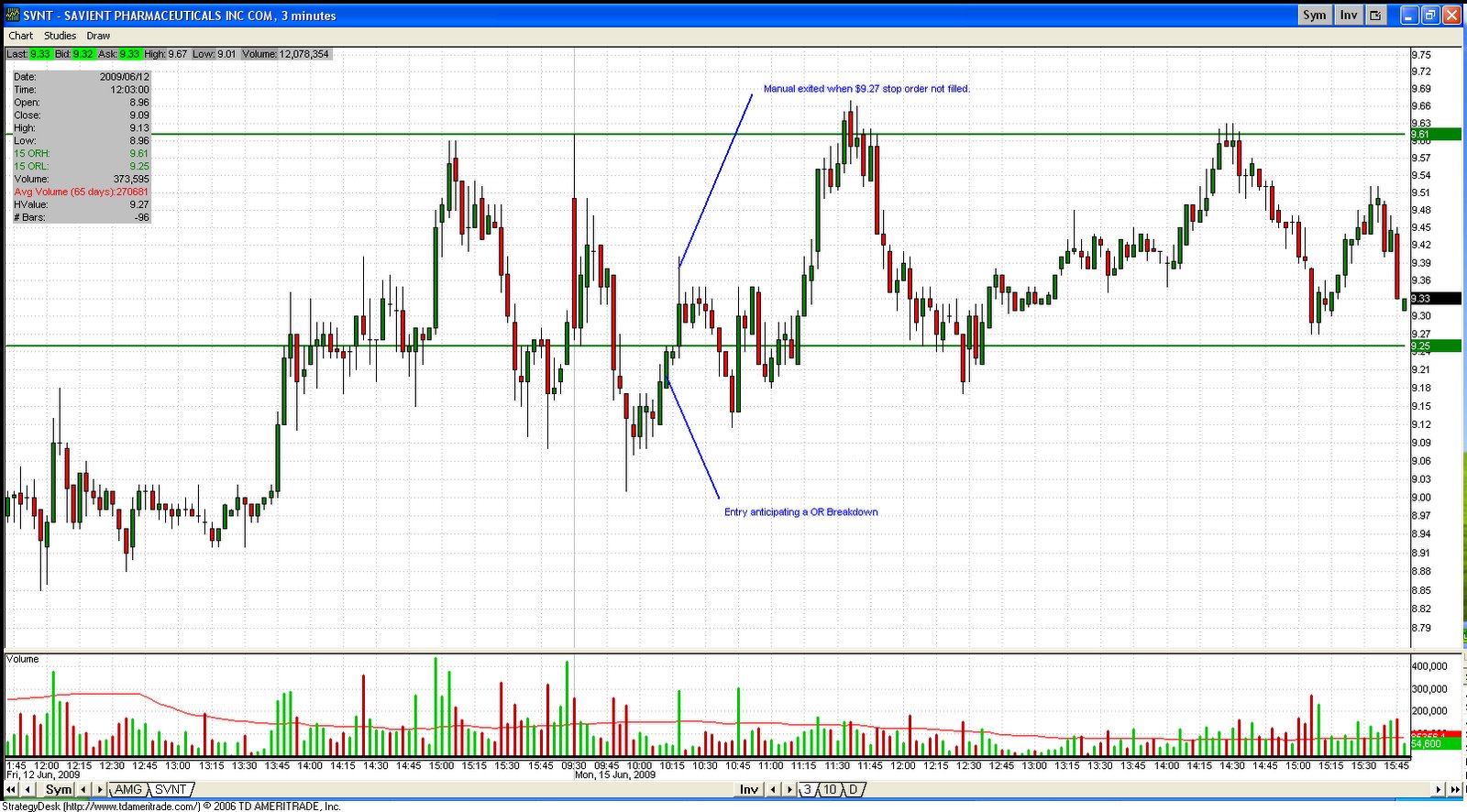
Task: Switch to the SVNT symbol tab
Action: pos(171,789)
